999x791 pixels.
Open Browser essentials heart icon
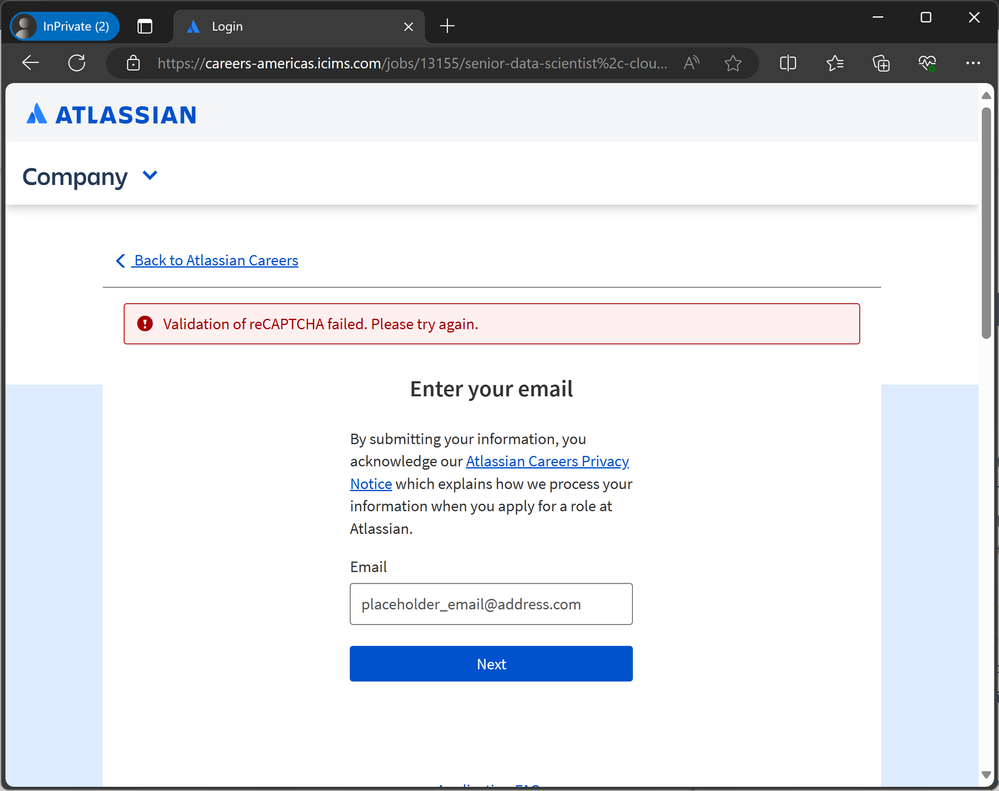pyautogui.click(x=928, y=63)
